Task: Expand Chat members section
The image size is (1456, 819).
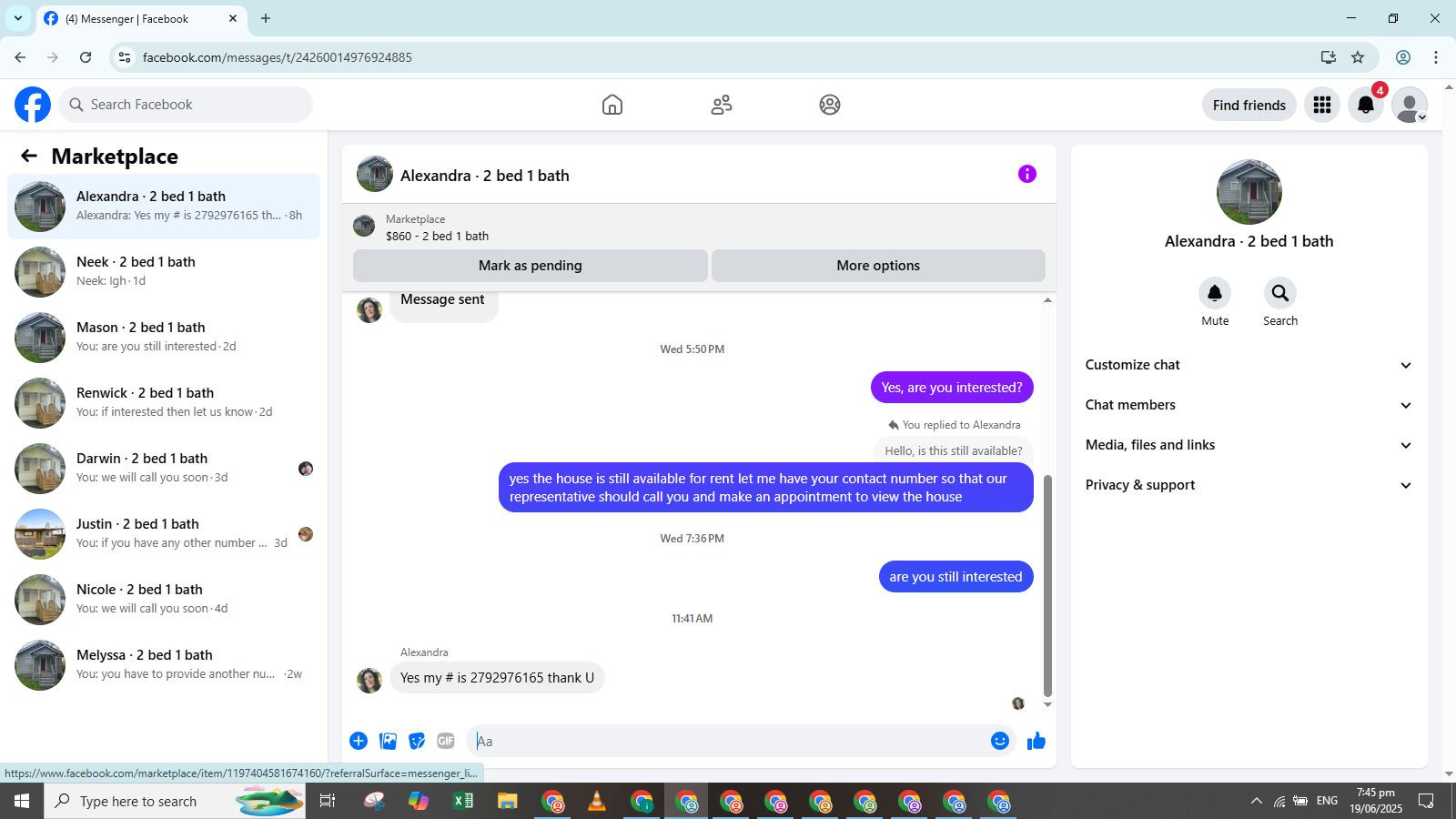Action: click(1249, 405)
